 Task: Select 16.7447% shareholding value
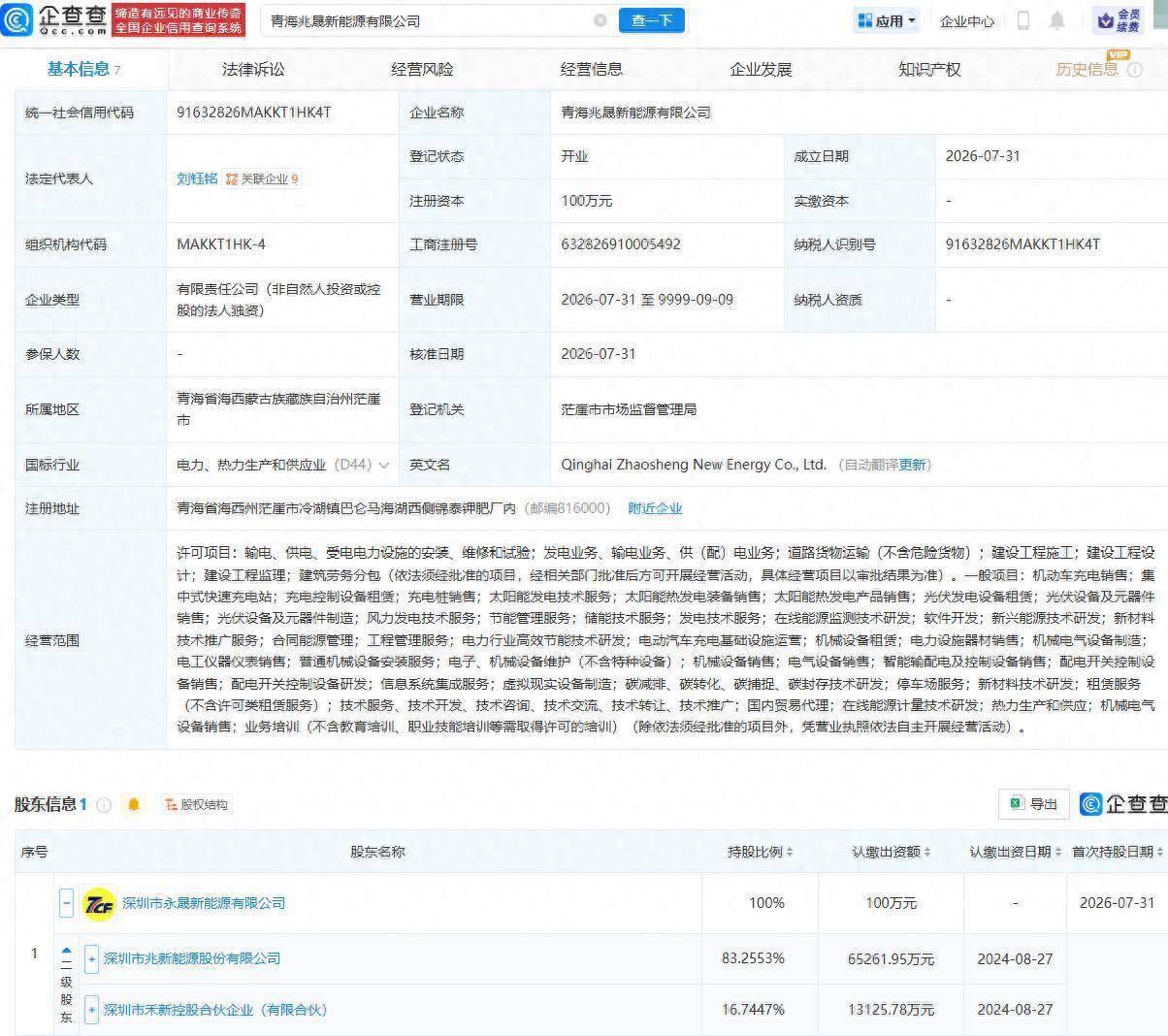(753, 1010)
